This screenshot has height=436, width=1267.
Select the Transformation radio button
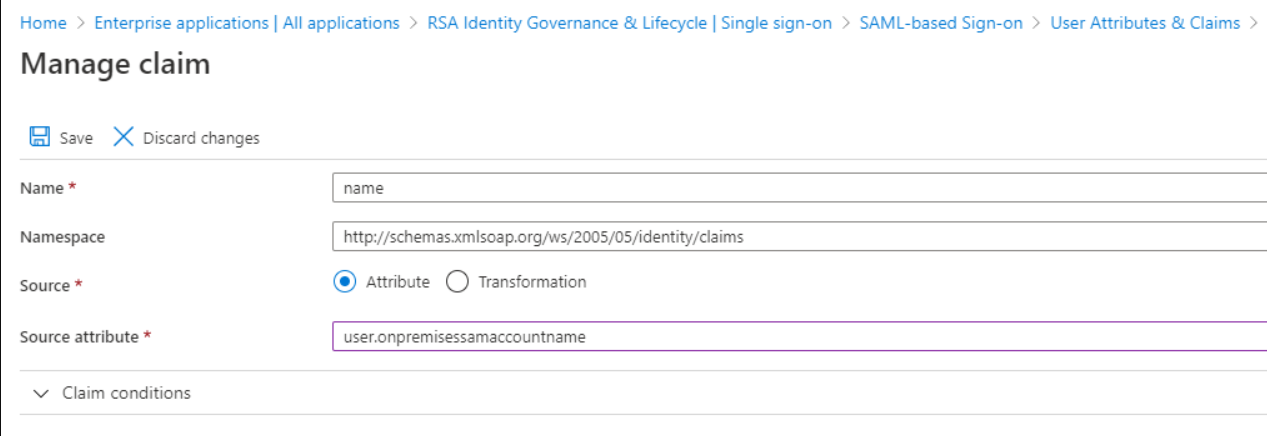tap(457, 282)
